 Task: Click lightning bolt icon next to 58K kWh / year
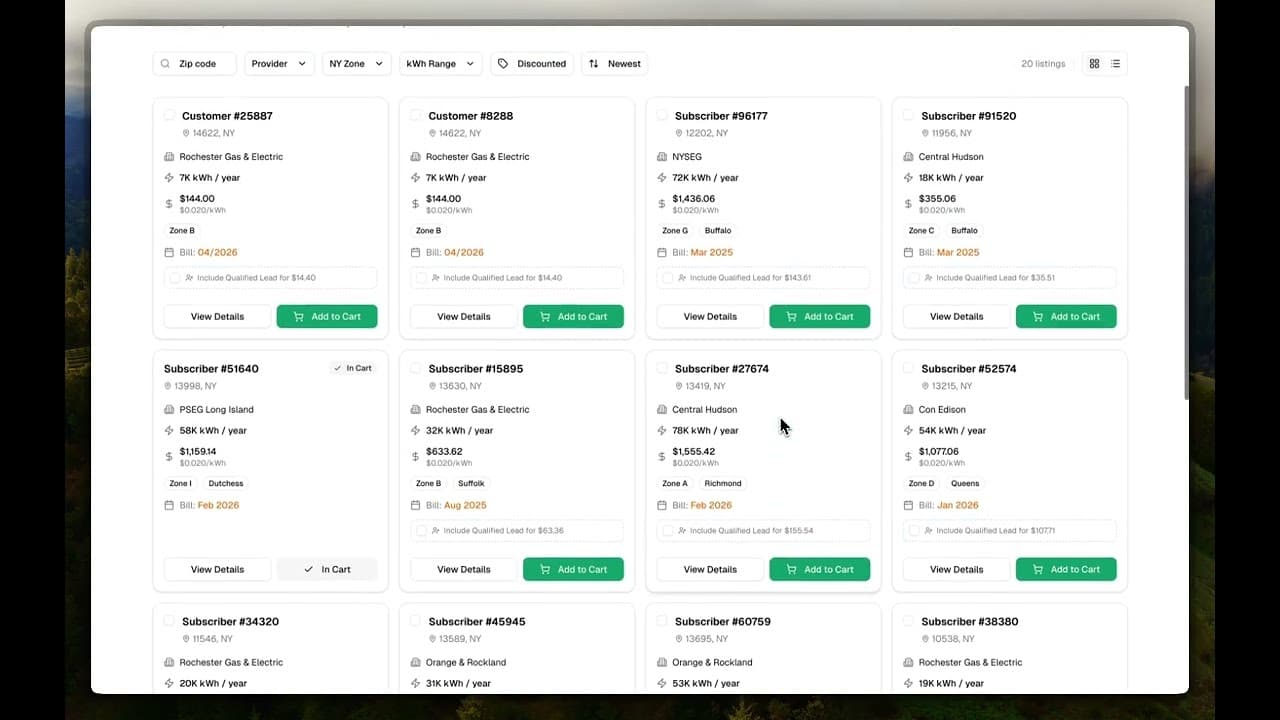169,431
